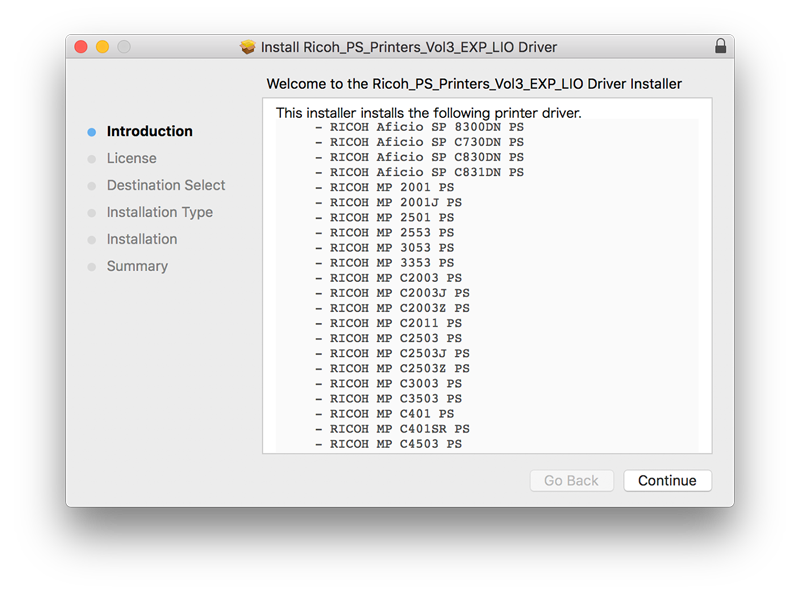800x593 pixels.
Task: Click the installer package icon in title
Action: [x=248, y=47]
